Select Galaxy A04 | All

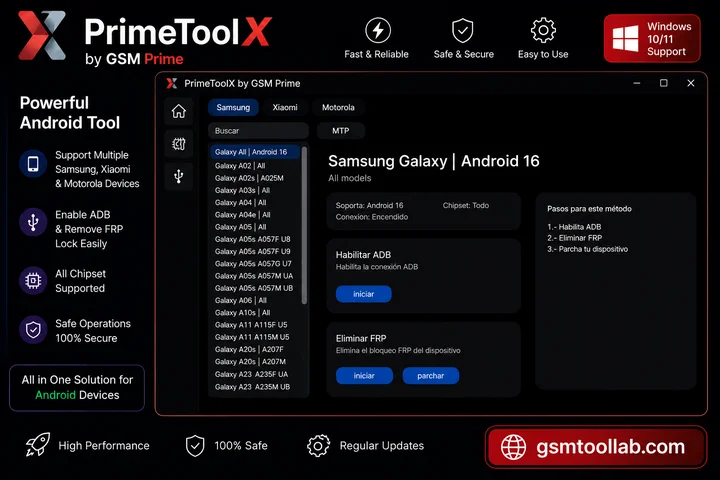point(255,203)
